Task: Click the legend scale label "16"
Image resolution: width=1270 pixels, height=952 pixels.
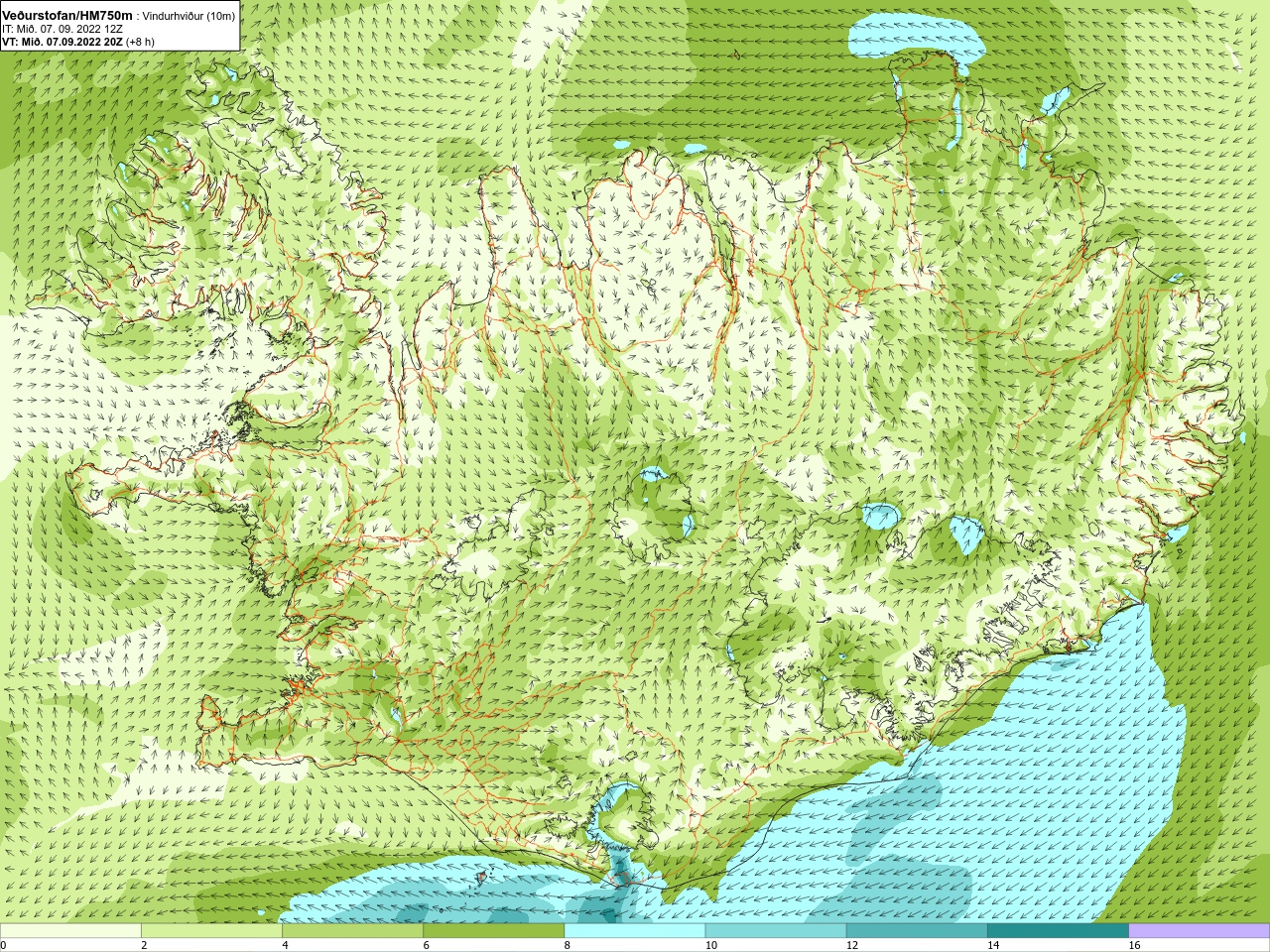Action: (x=1134, y=945)
